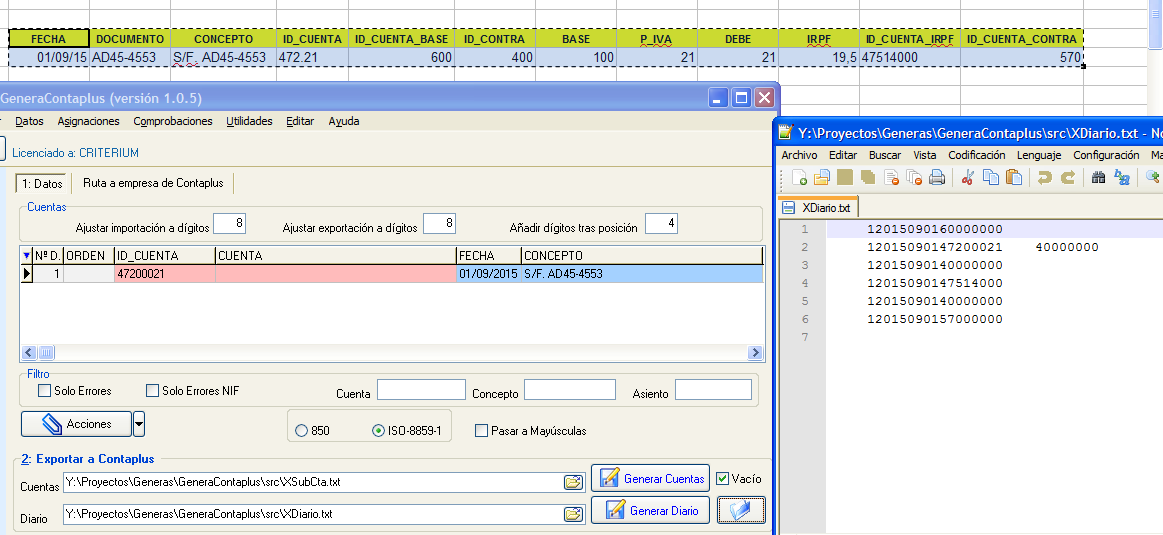Enable the Solo Errores filter checkbox
Image resolution: width=1163 pixels, height=535 pixels.
(x=45, y=390)
